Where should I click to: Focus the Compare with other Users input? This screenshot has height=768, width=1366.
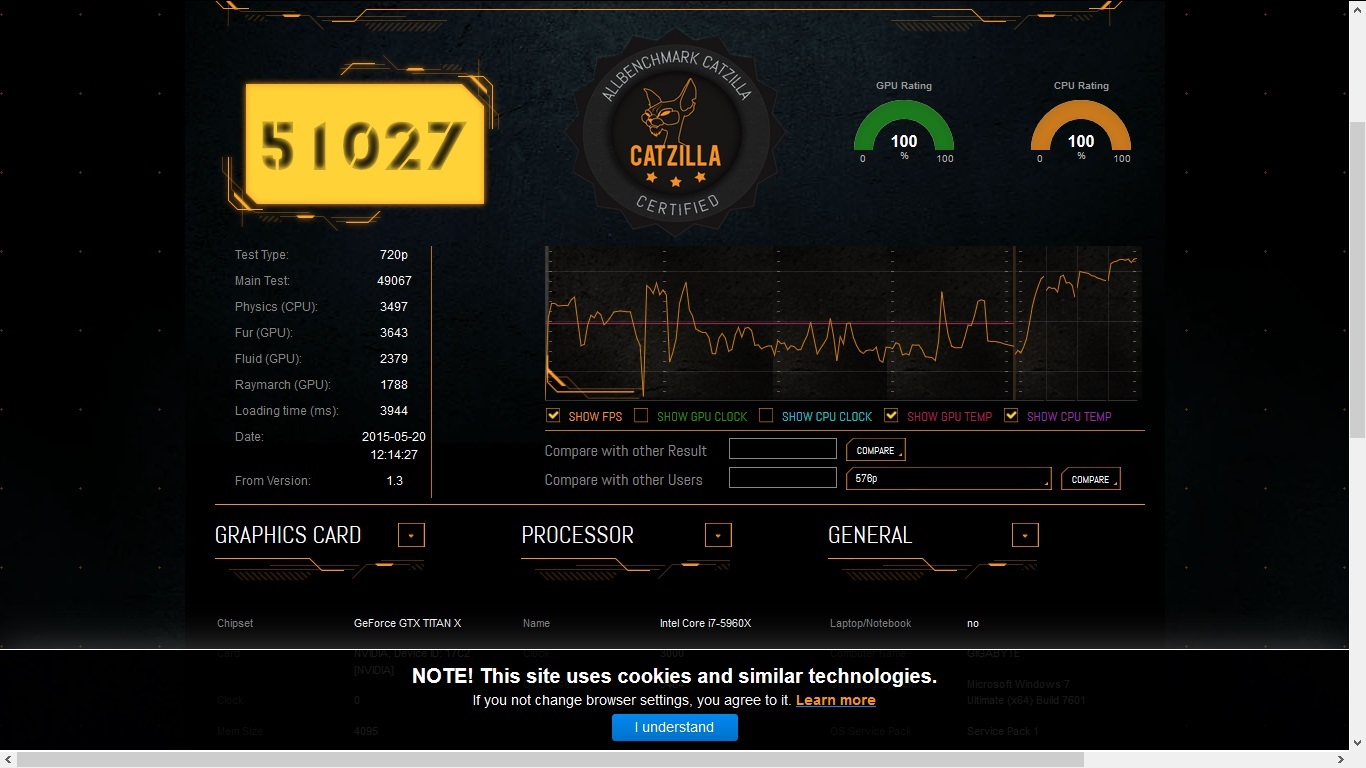click(x=783, y=478)
